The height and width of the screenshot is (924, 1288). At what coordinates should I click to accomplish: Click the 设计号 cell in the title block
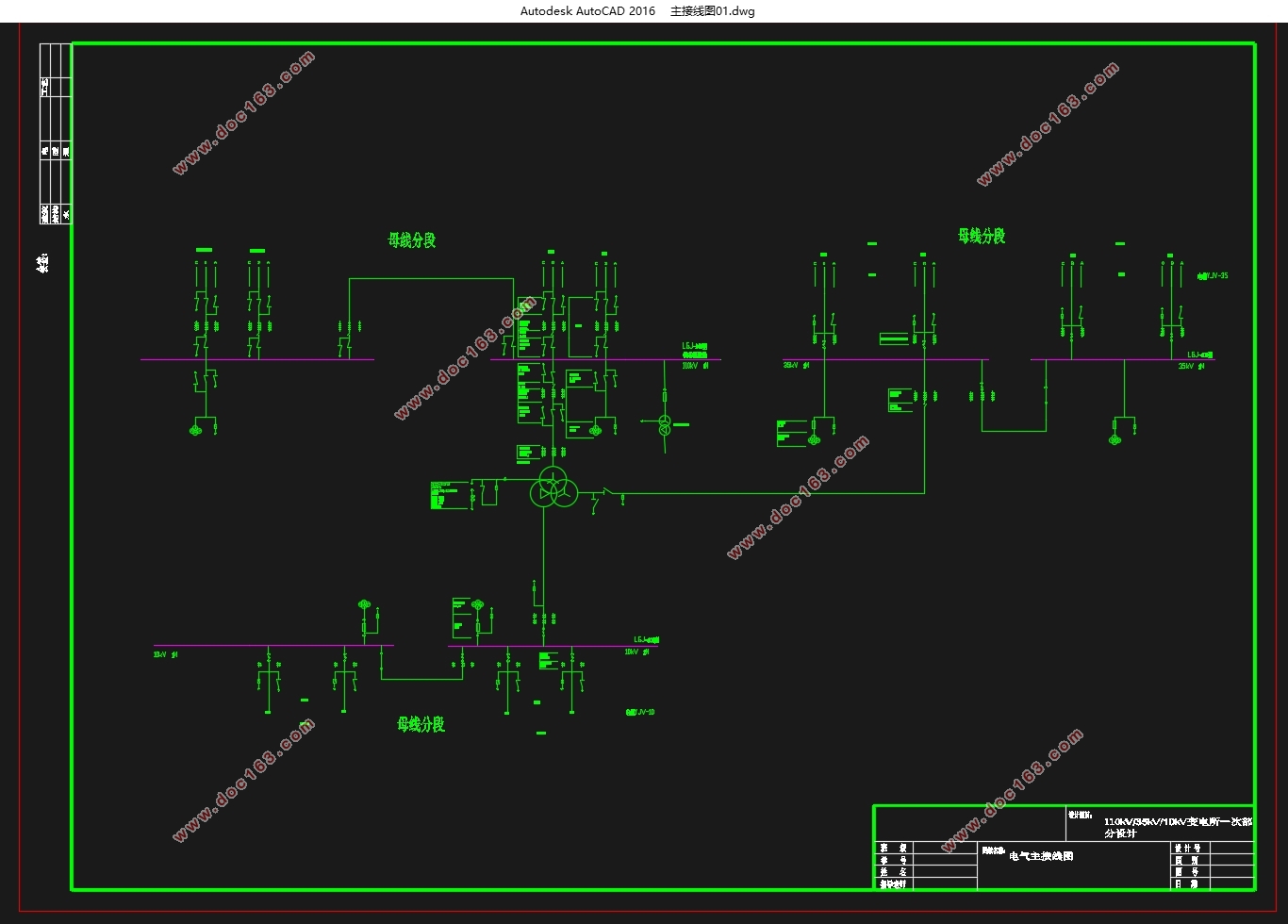pos(1187,849)
